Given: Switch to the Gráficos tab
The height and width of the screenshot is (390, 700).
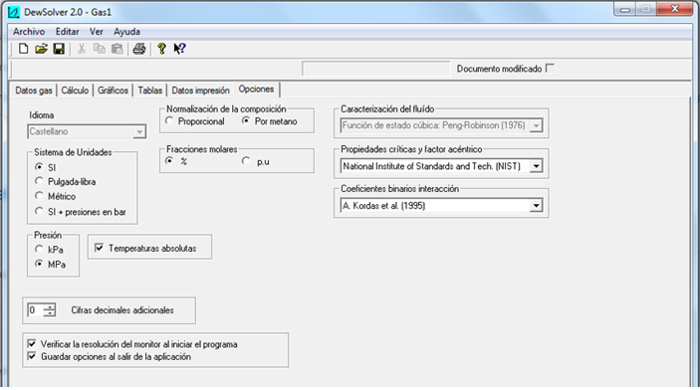Looking at the screenshot, I should (x=113, y=91).
